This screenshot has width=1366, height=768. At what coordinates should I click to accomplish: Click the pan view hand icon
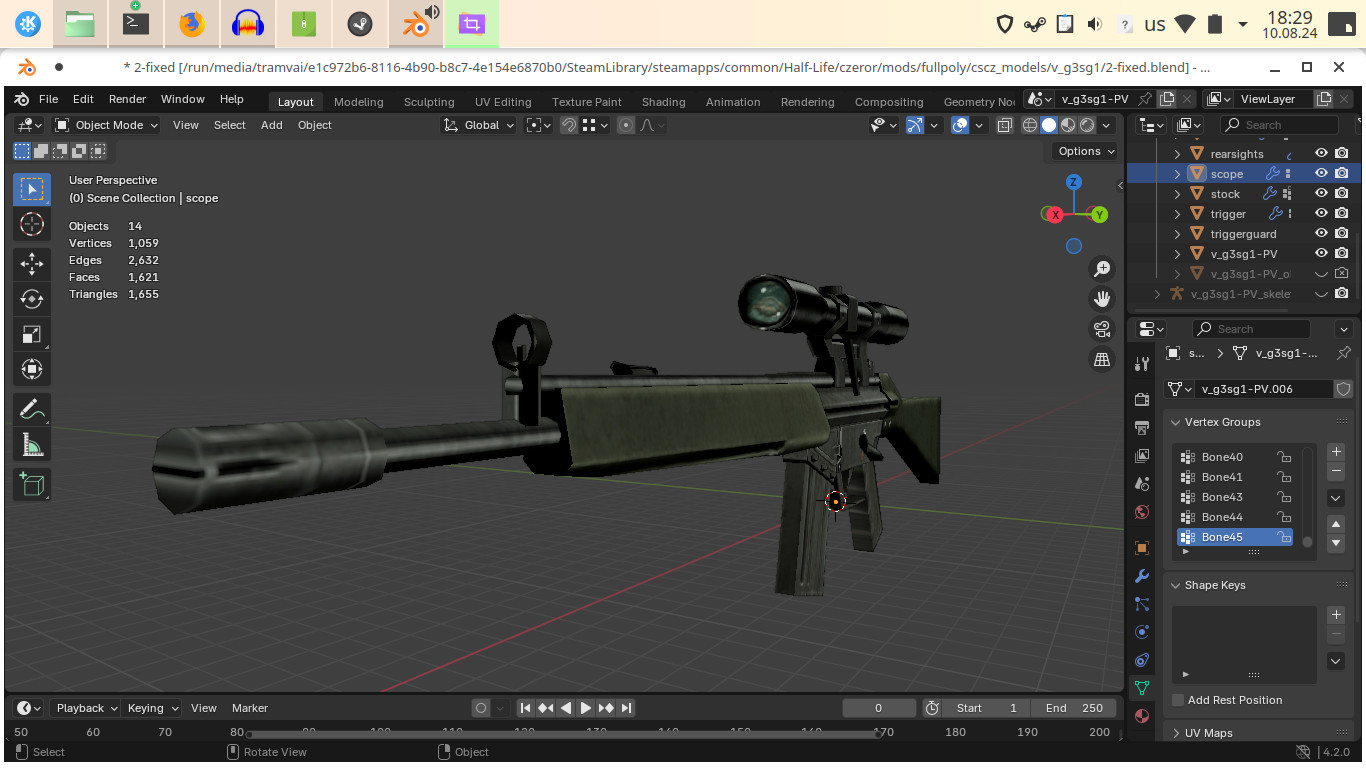[1102, 299]
